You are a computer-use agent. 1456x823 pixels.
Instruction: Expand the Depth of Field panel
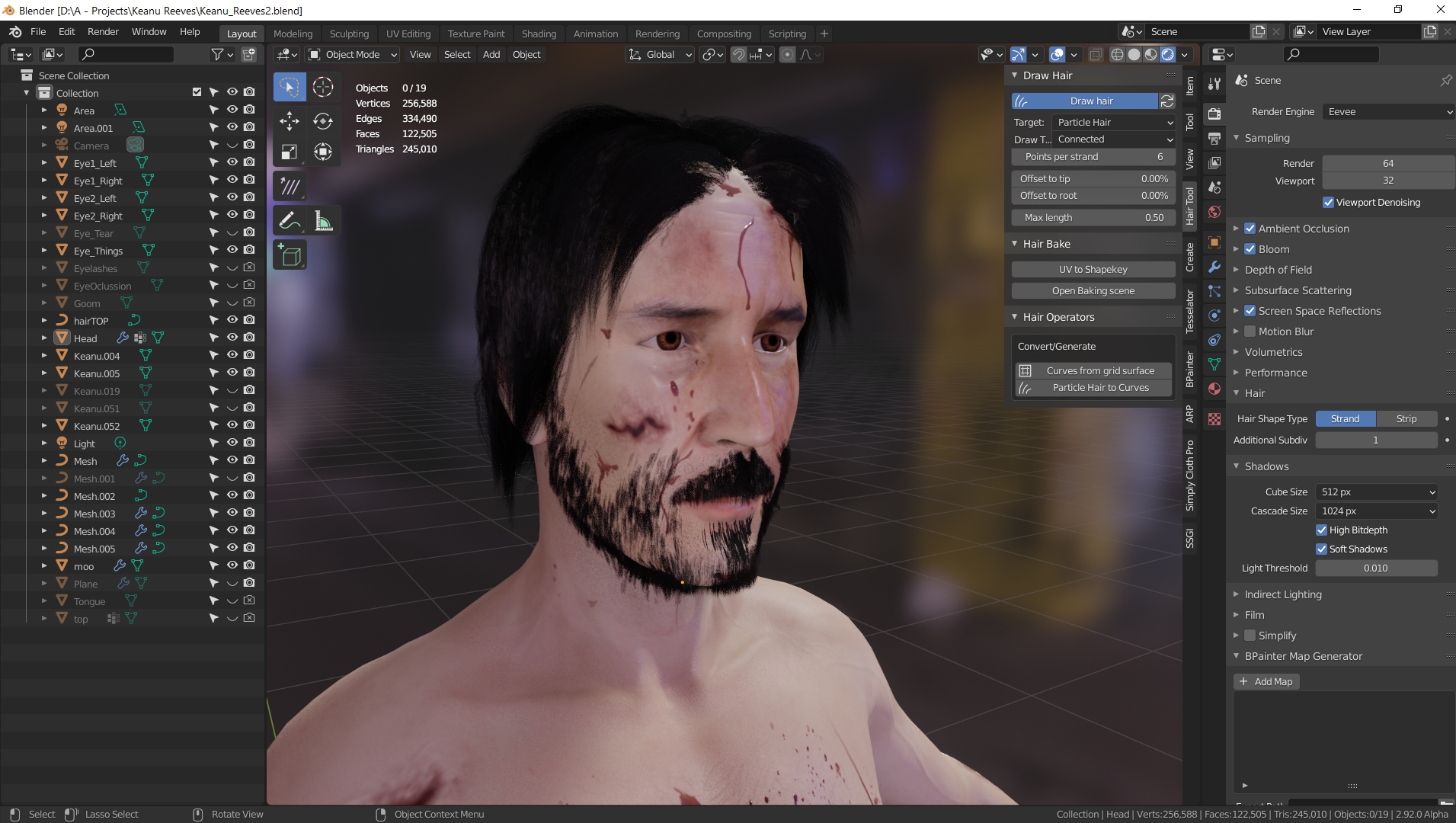pyautogui.click(x=1278, y=269)
